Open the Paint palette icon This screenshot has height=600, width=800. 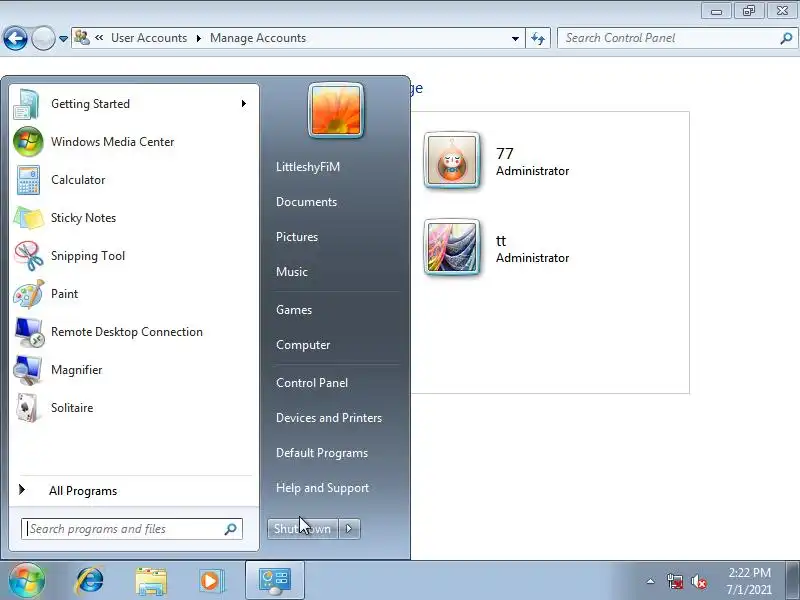coord(28,294)
